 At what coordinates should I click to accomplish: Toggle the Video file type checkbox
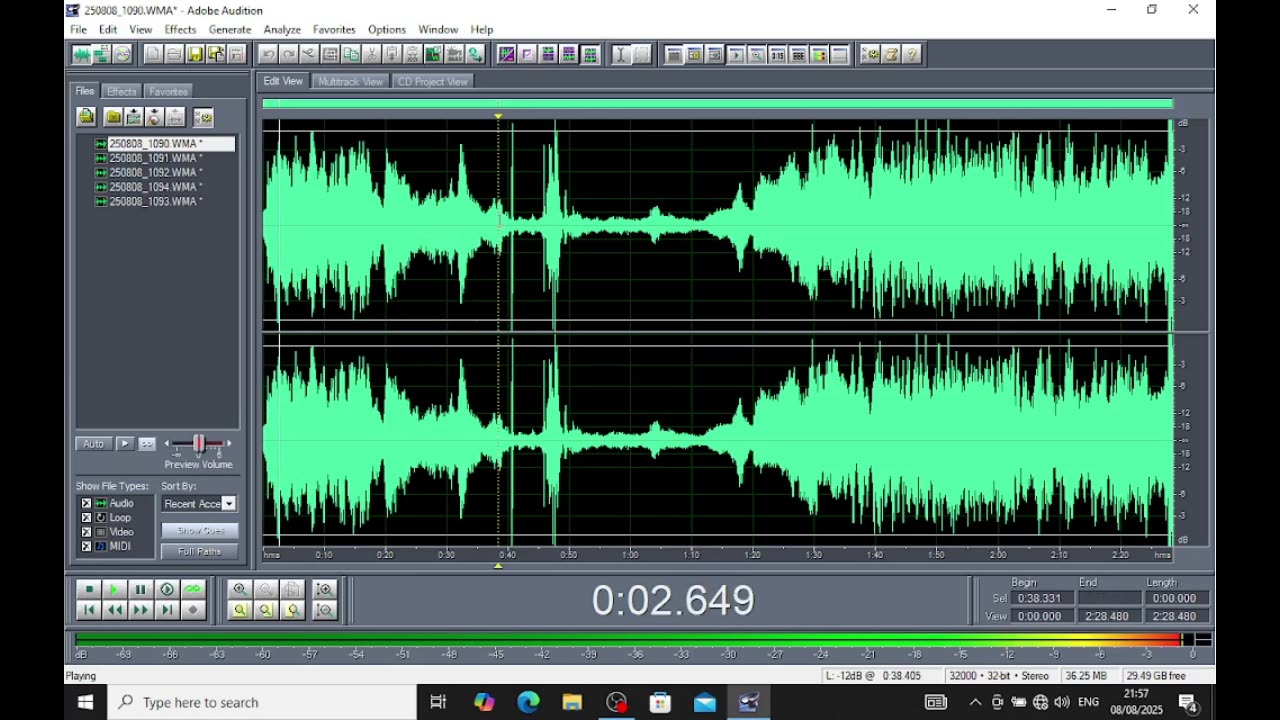[86, 532]
